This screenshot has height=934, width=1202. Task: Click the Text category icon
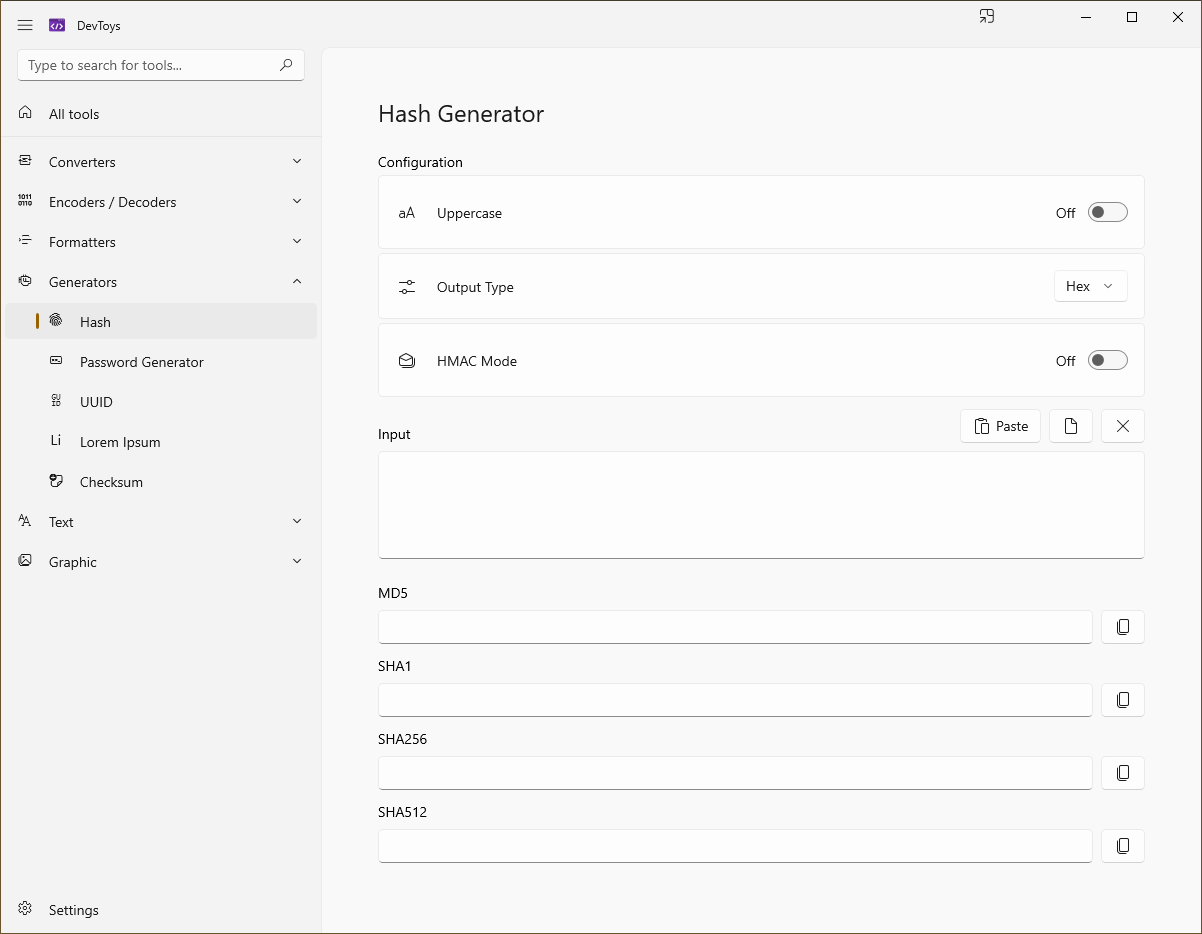tap(25, 521)
